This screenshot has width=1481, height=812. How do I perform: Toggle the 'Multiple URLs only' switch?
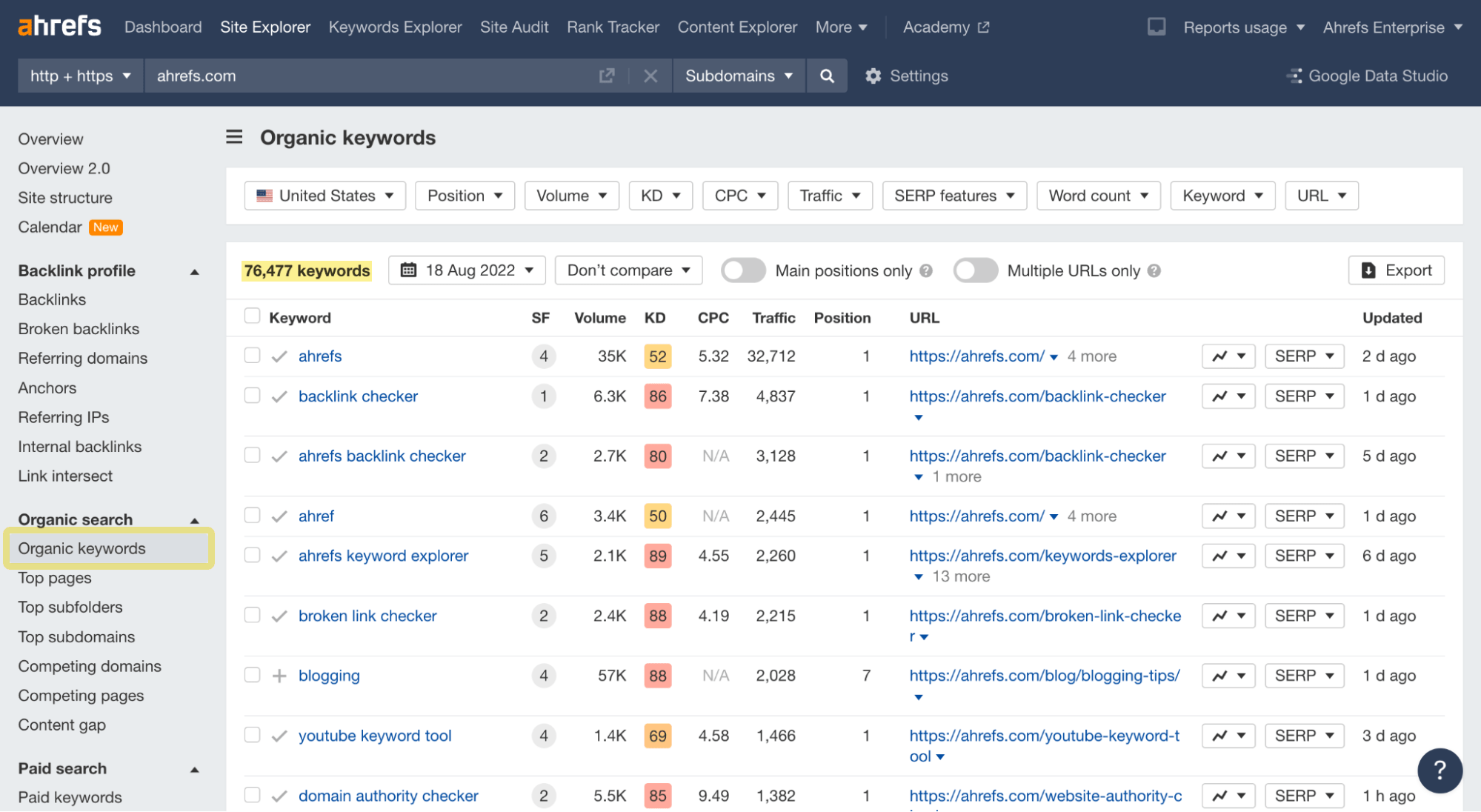(975, 270)
